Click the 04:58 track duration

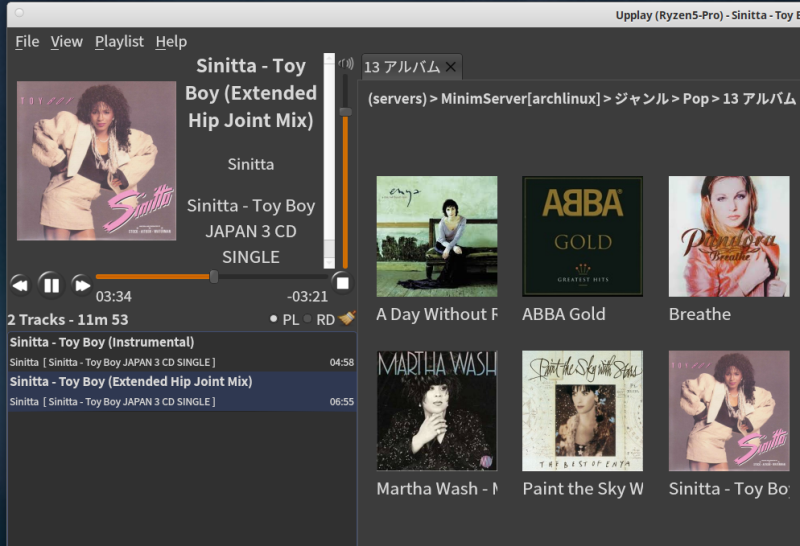(x=341, y=362)
